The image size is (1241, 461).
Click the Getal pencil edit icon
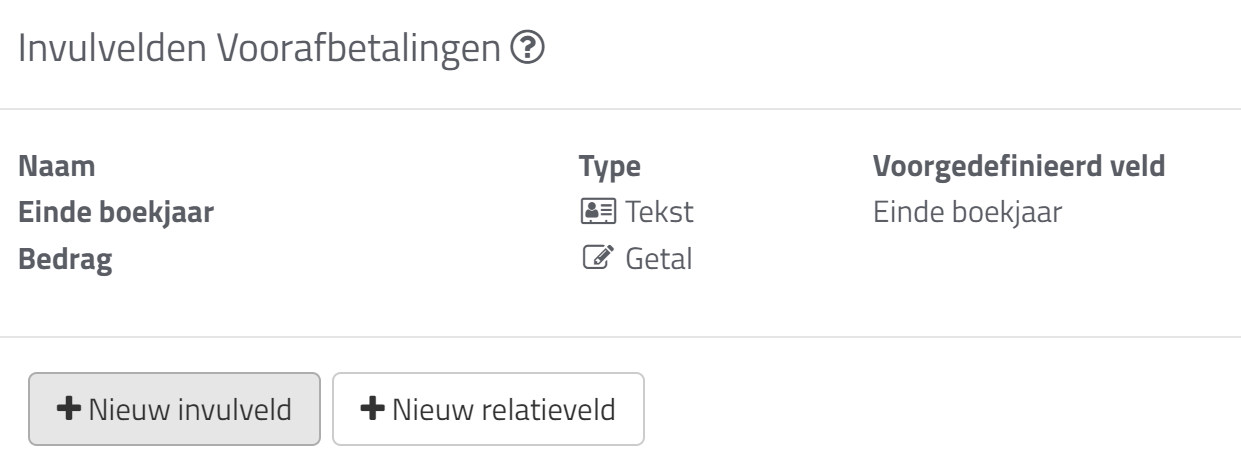(595, 261)
